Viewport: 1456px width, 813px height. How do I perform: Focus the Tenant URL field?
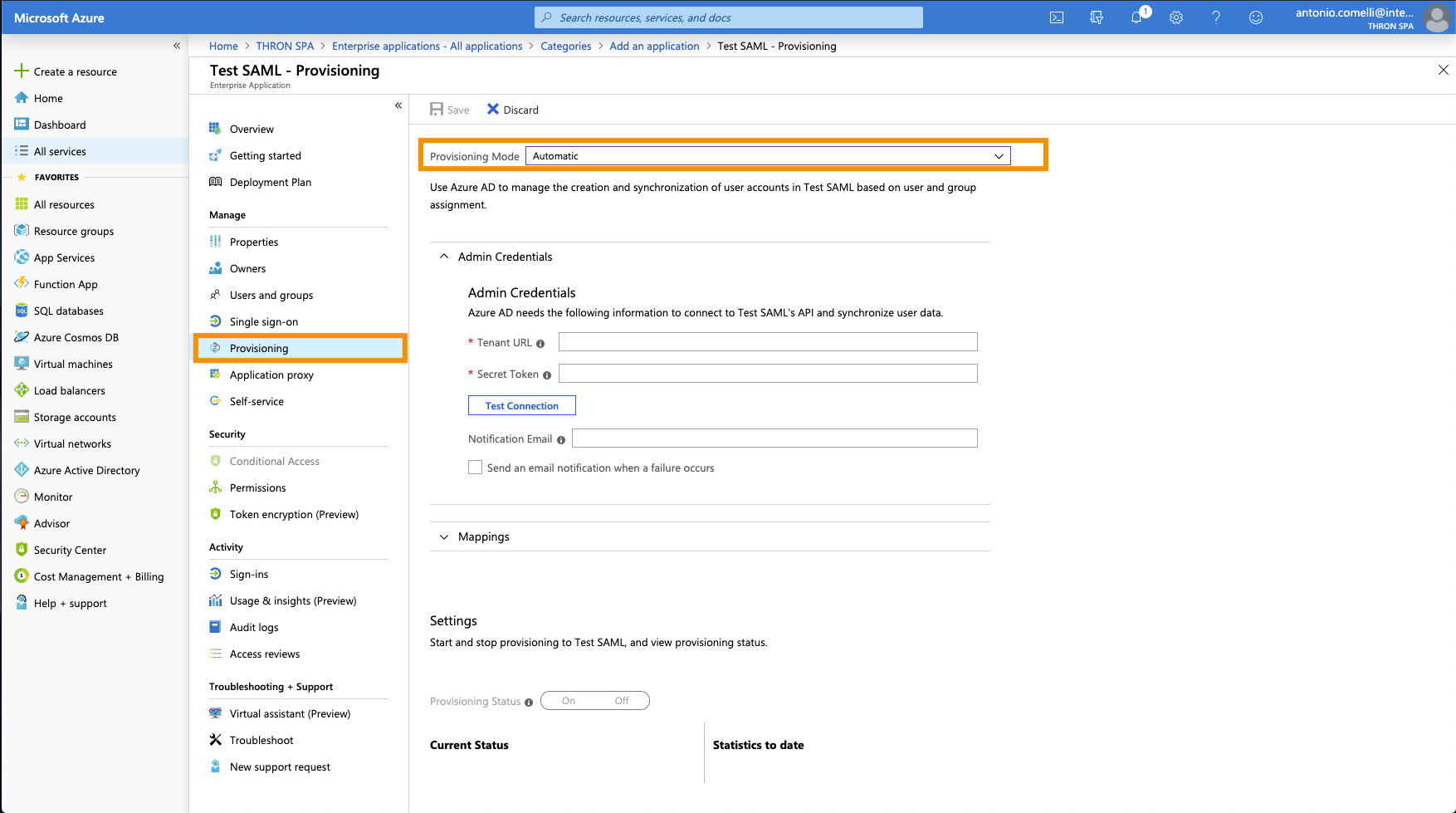768,341
